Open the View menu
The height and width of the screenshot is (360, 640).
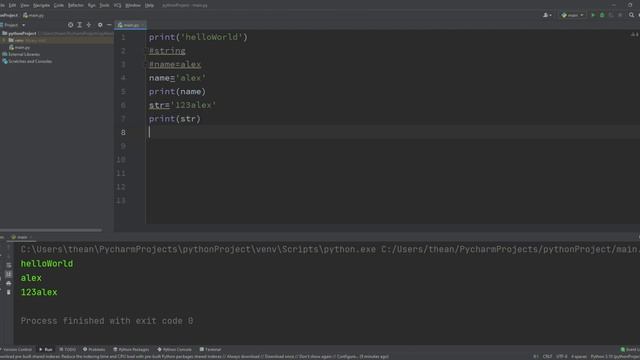24,5
